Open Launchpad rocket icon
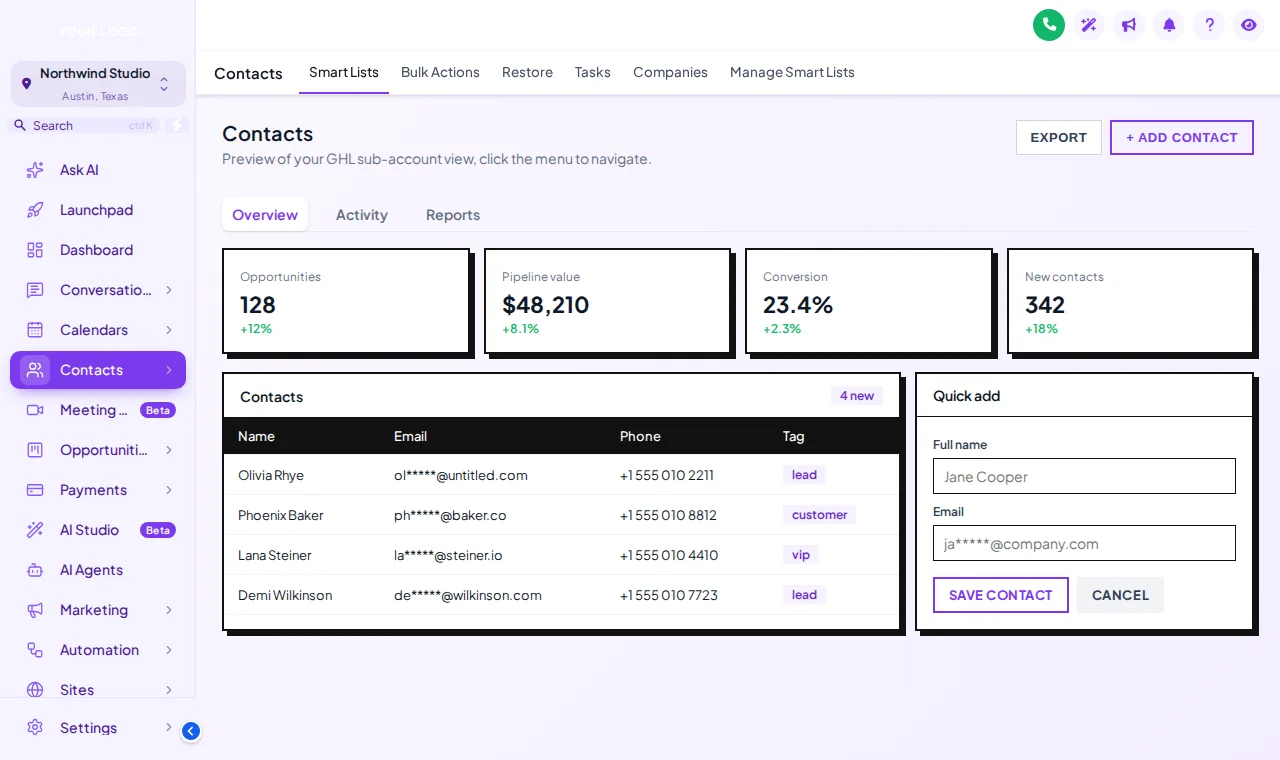Screen dimensions: 1280x760 coord(35,210)
